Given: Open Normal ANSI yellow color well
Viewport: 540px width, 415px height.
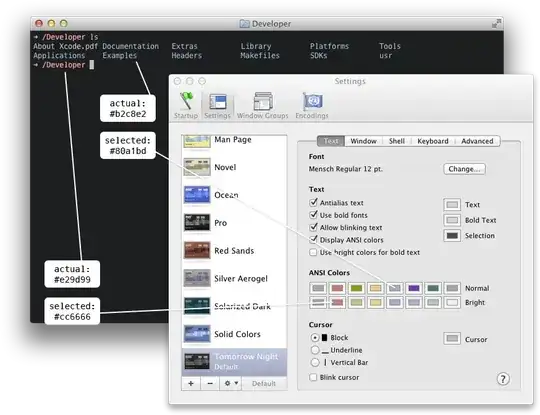Looking at the screenshot, I should point(376,288).
